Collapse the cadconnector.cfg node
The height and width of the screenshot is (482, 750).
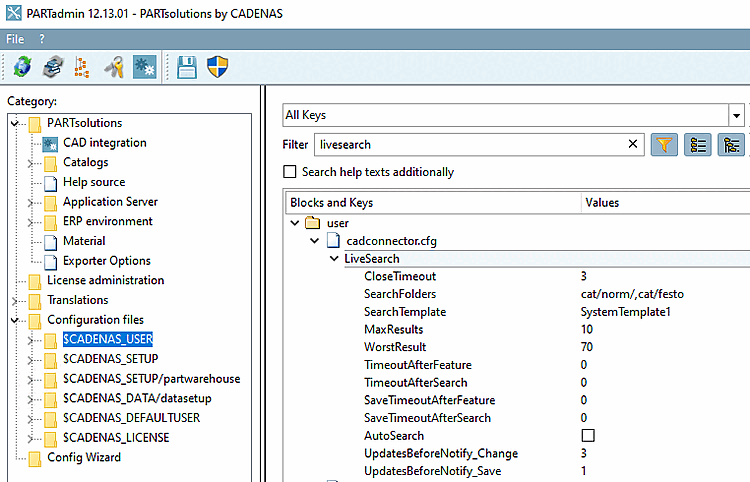click(314, 241)
